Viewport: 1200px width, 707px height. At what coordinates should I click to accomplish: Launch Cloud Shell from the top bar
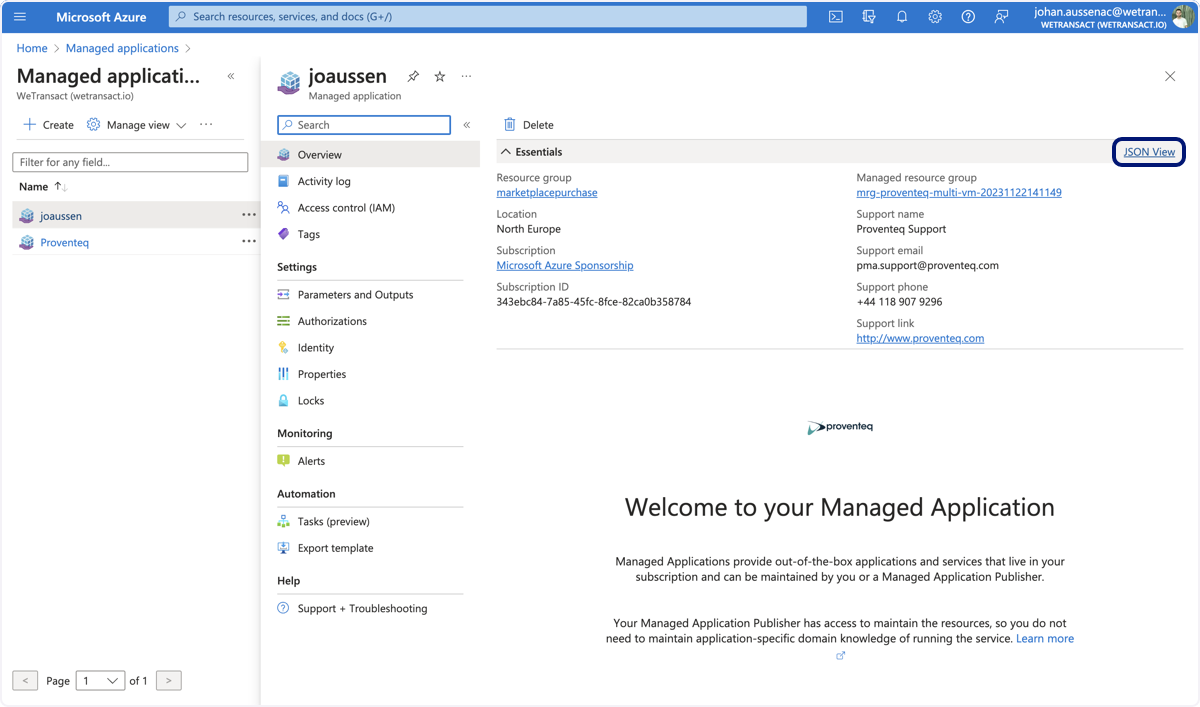[x=835, y=17]
